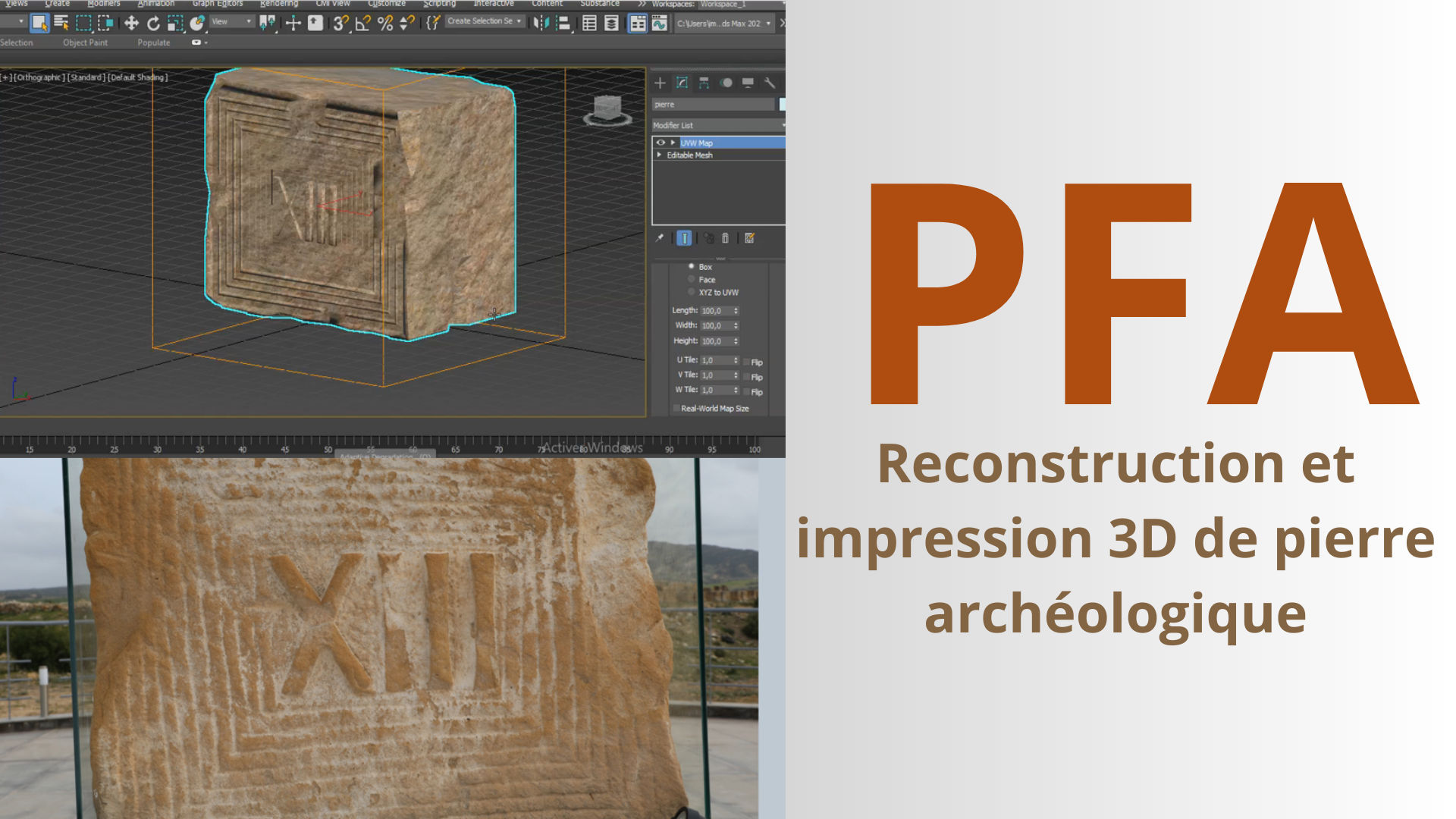Click the Default Shading viewport label
This screenshot has width=1456, height=819.
(x=138, y=77)
